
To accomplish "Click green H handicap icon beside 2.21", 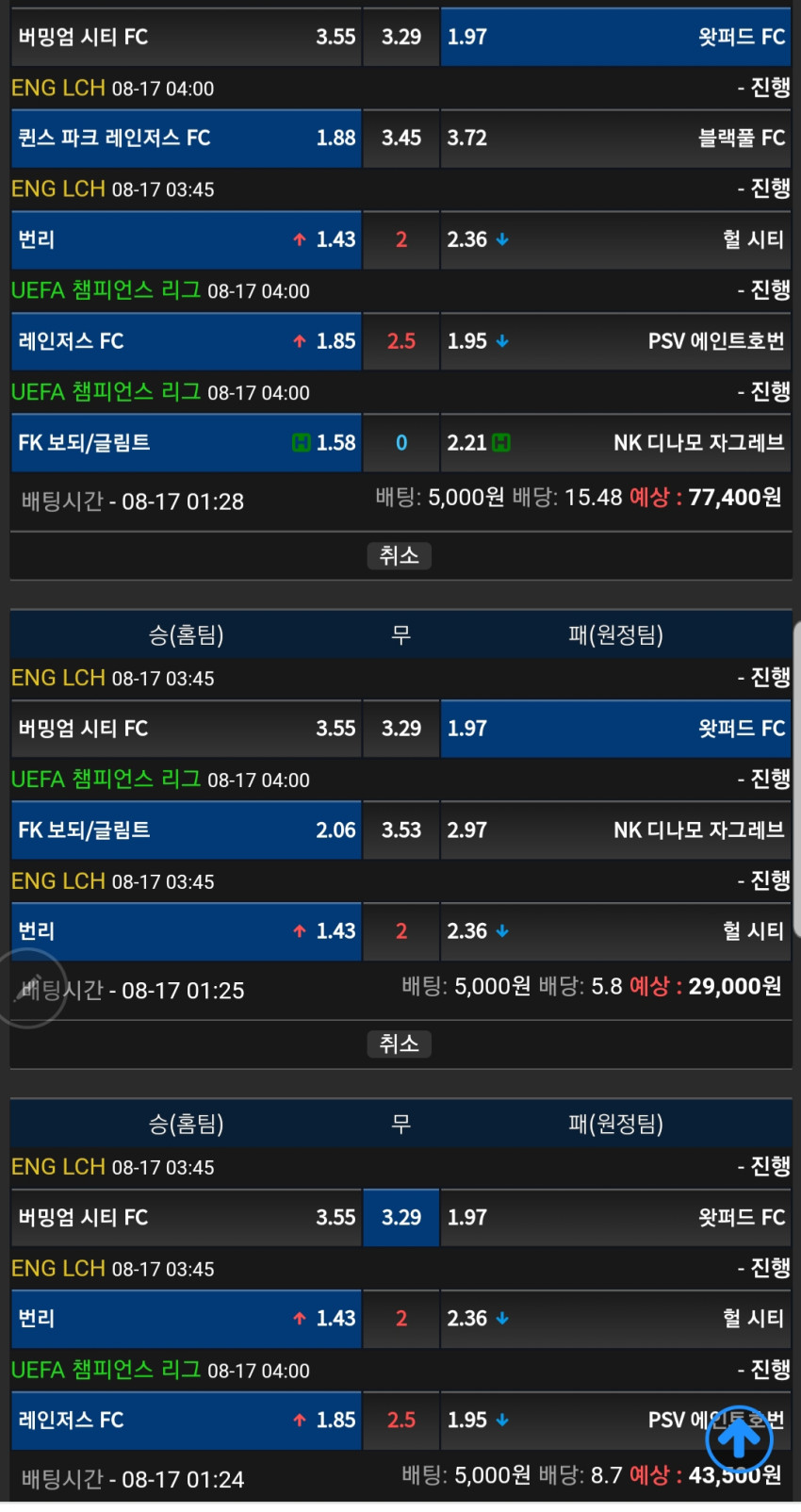I will pos(501,442).
